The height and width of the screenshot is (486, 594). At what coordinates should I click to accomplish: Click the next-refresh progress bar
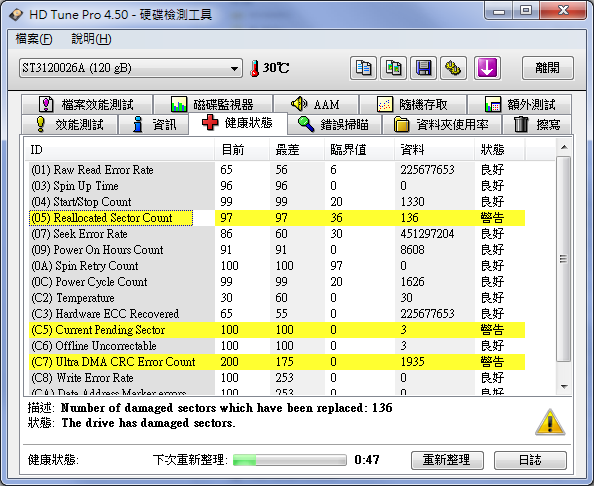click(290, 460)
